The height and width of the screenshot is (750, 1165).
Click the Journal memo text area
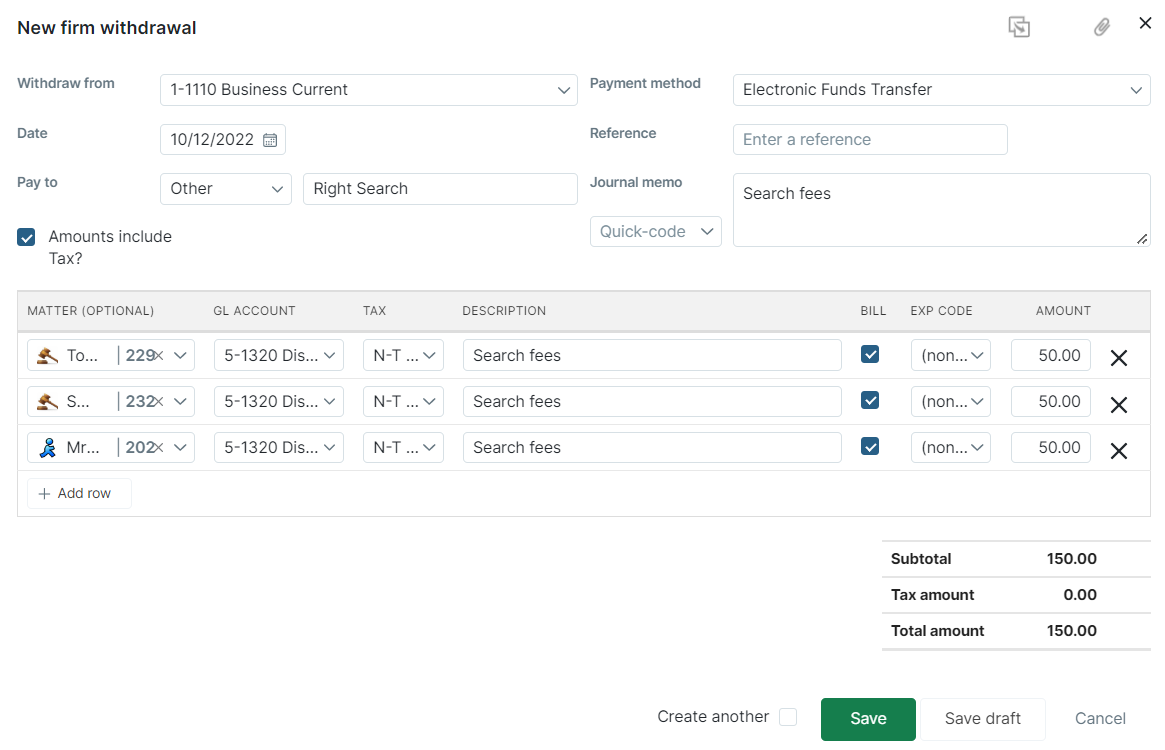(941, 210)
